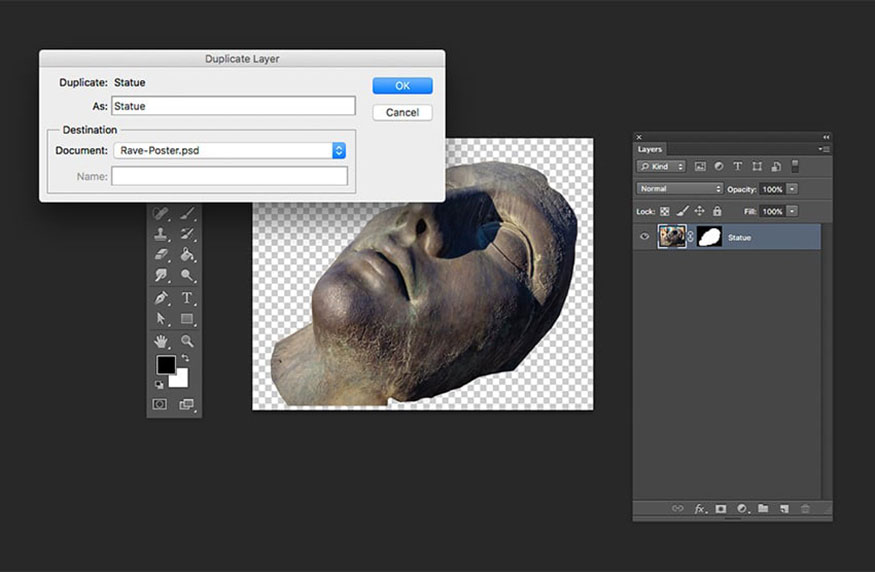Image resolution: width=875 pixels, height=572 pixels.
Task: Select the Pen tool
Action: [x=161, y=298]
